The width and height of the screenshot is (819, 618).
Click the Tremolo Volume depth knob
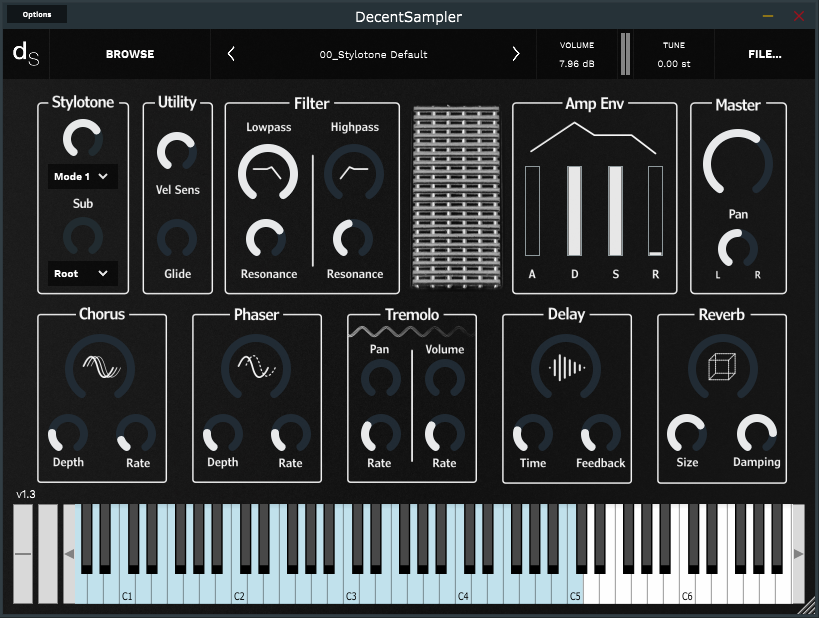coord(444,378)
